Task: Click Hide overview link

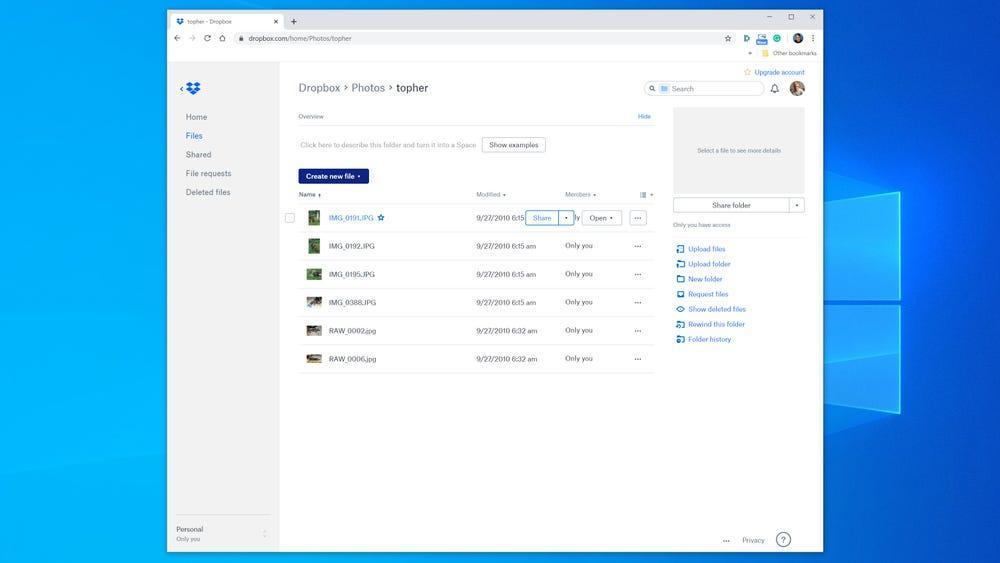Action: pos(644,117)
